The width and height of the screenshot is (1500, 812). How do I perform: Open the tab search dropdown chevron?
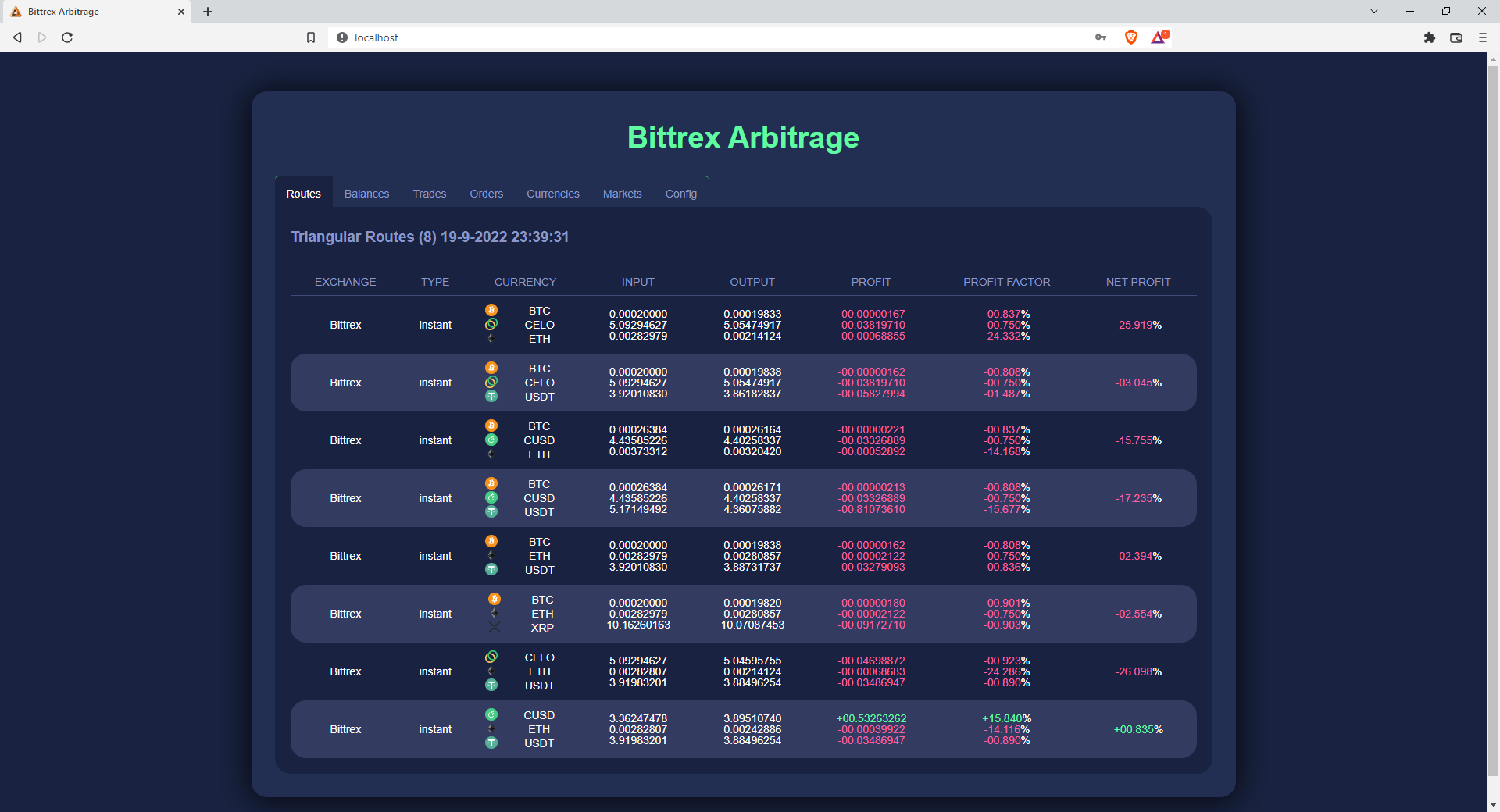pos(1374,11)
